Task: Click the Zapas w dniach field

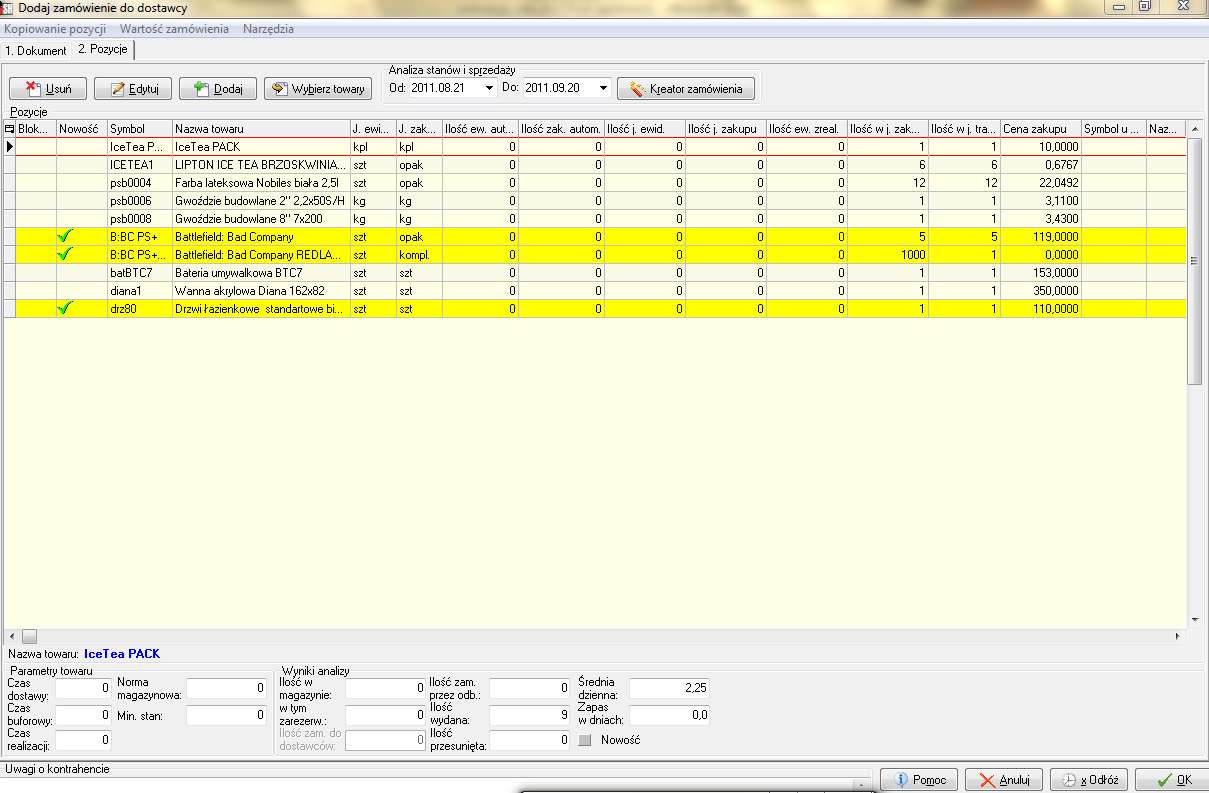Action: click(x=670, y=715)
